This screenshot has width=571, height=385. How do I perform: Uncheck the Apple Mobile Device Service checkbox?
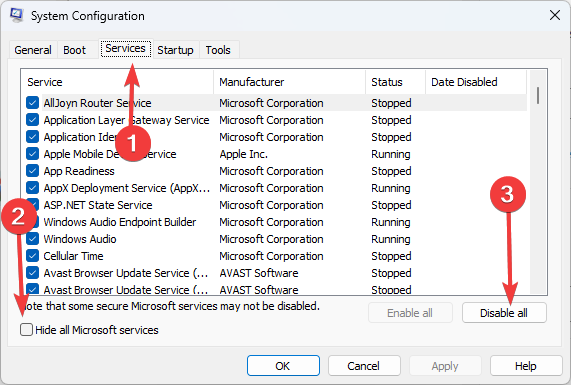(32, 154)
